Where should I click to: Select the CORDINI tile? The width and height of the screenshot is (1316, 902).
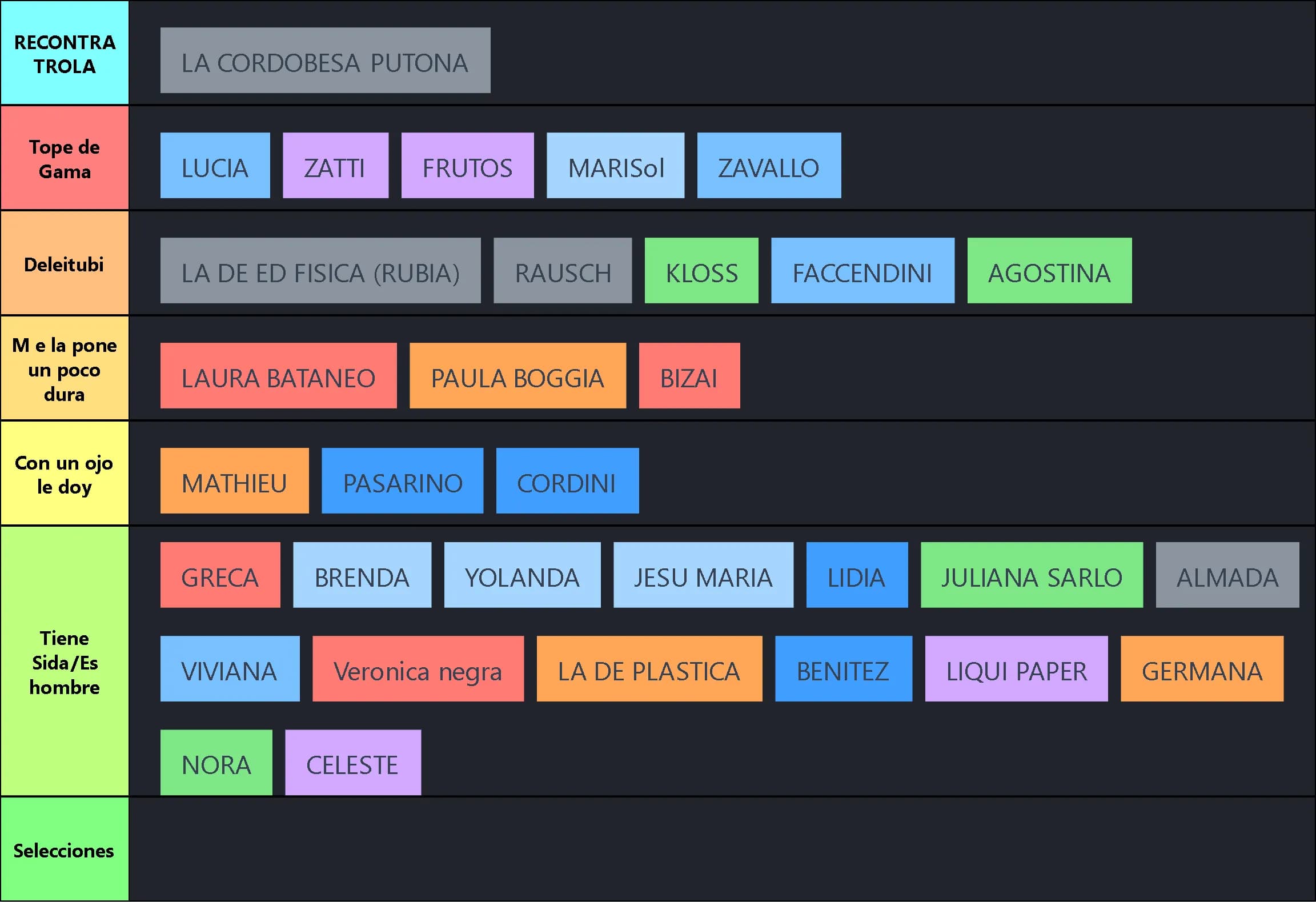567,481
